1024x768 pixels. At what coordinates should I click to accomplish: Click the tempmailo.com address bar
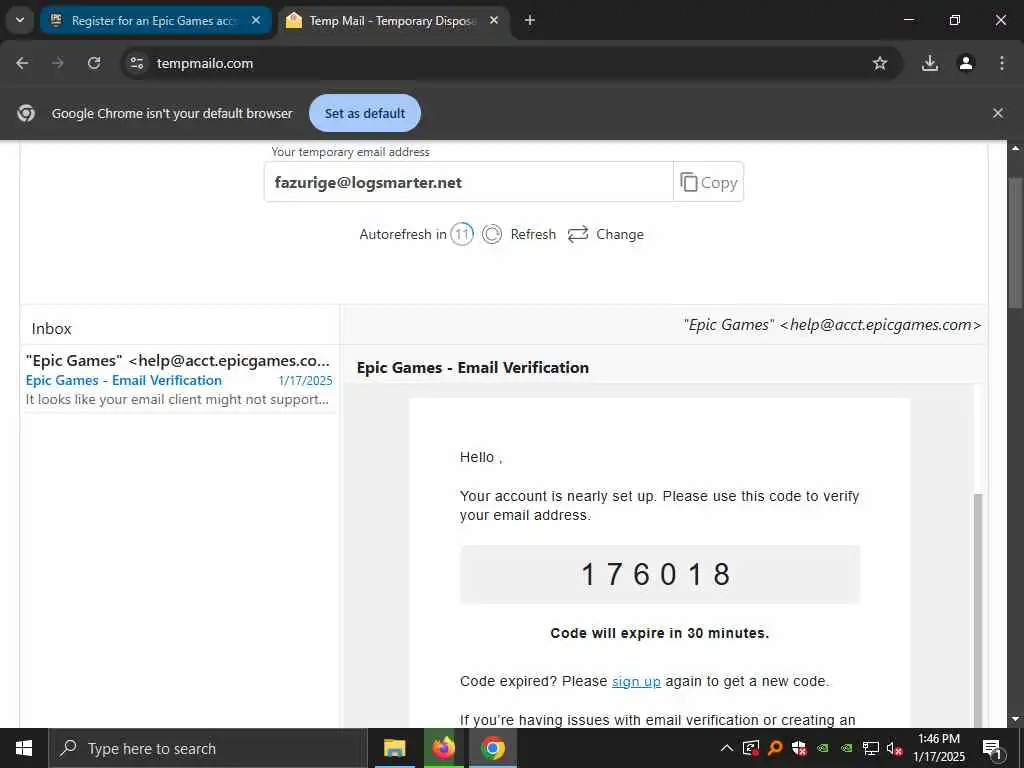click(x=496, y=63)
